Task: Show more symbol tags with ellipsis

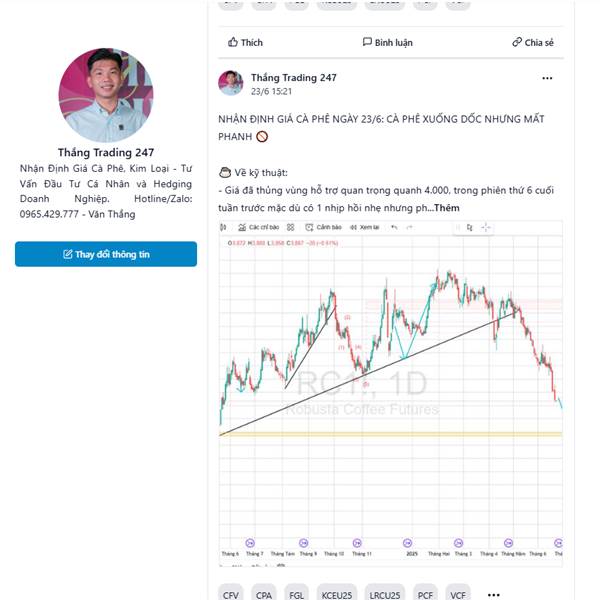Action: coord(494,595)
